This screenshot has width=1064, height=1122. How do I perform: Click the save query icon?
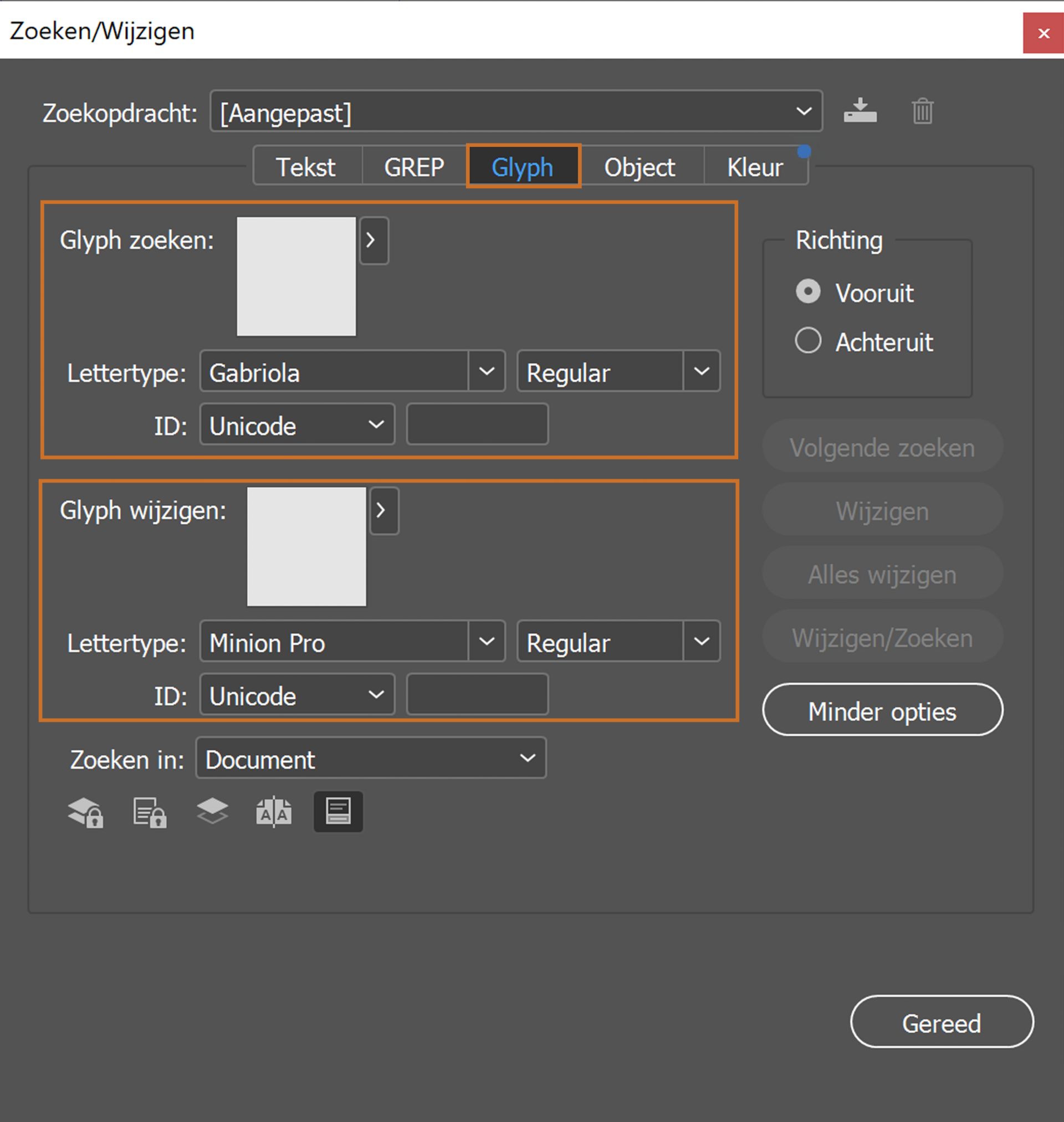click(860, 111)
